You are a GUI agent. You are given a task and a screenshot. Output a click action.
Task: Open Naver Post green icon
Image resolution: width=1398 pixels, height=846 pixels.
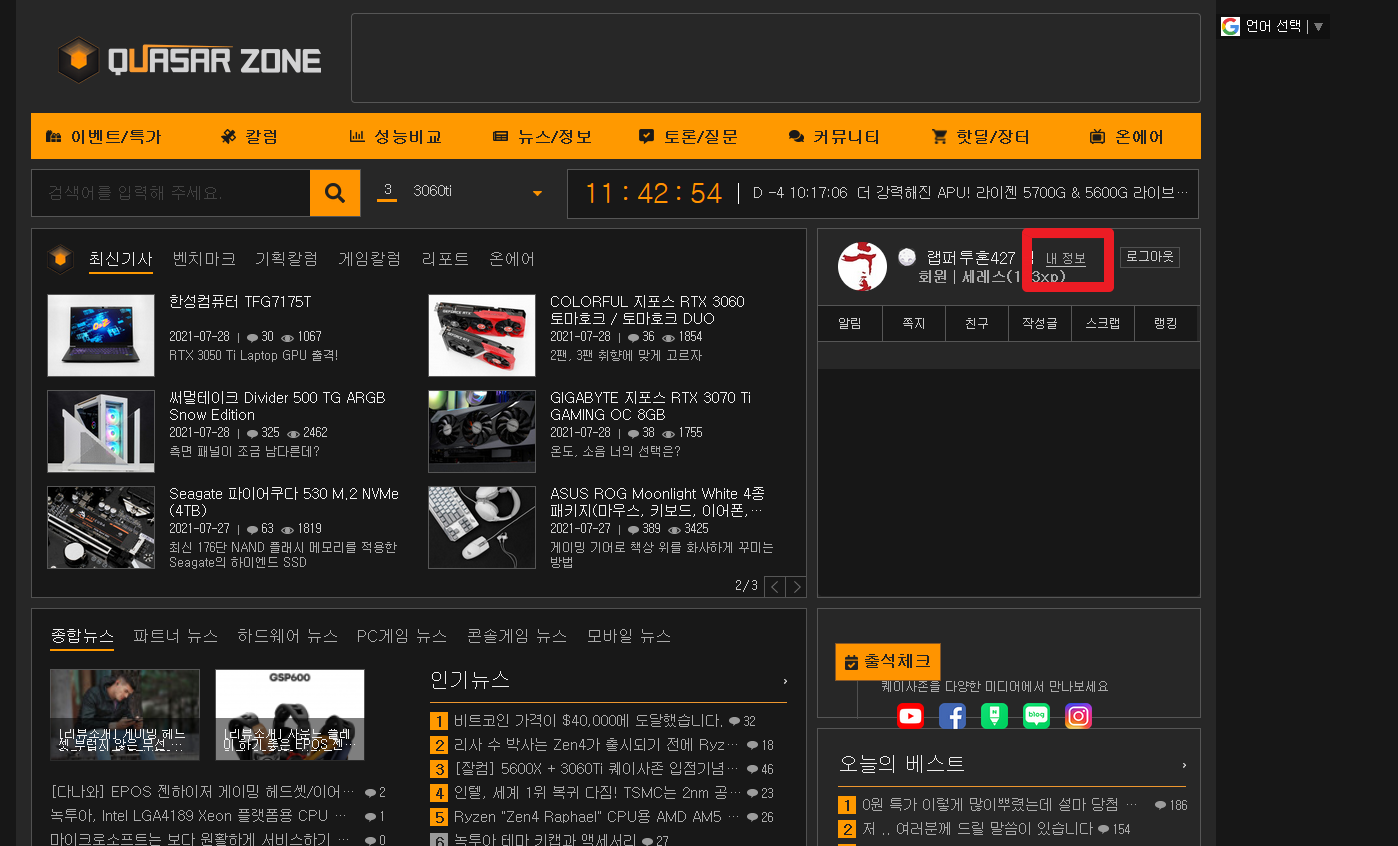coord(994,716)
